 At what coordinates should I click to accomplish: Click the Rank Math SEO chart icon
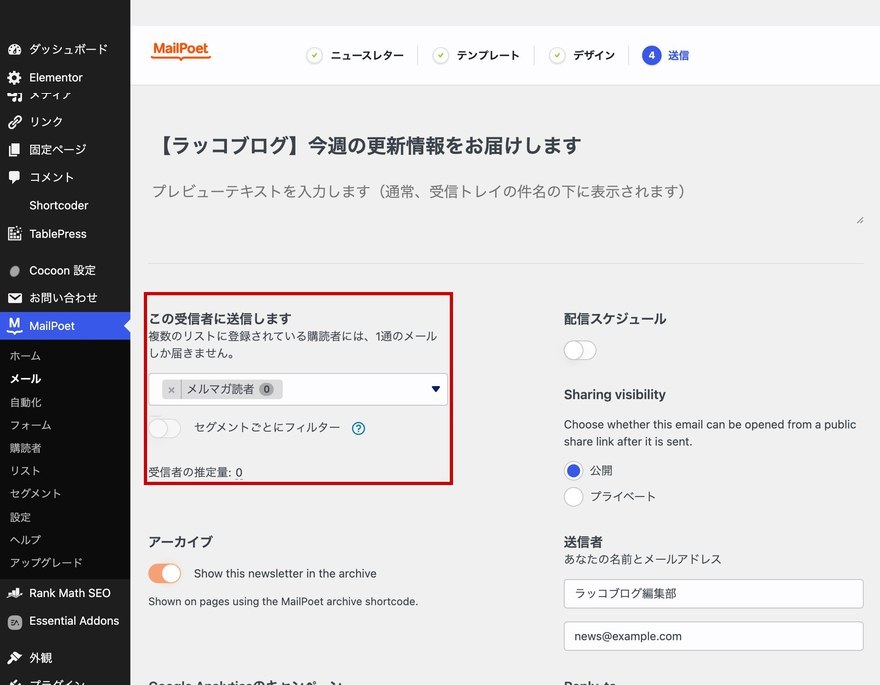point(15,593)
